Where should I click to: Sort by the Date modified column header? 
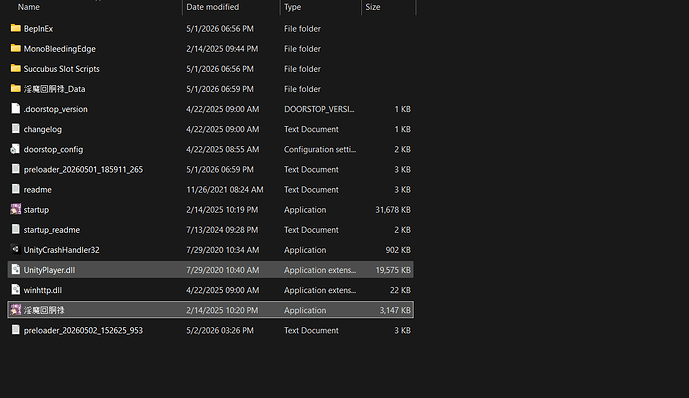[x=213, y=7]
